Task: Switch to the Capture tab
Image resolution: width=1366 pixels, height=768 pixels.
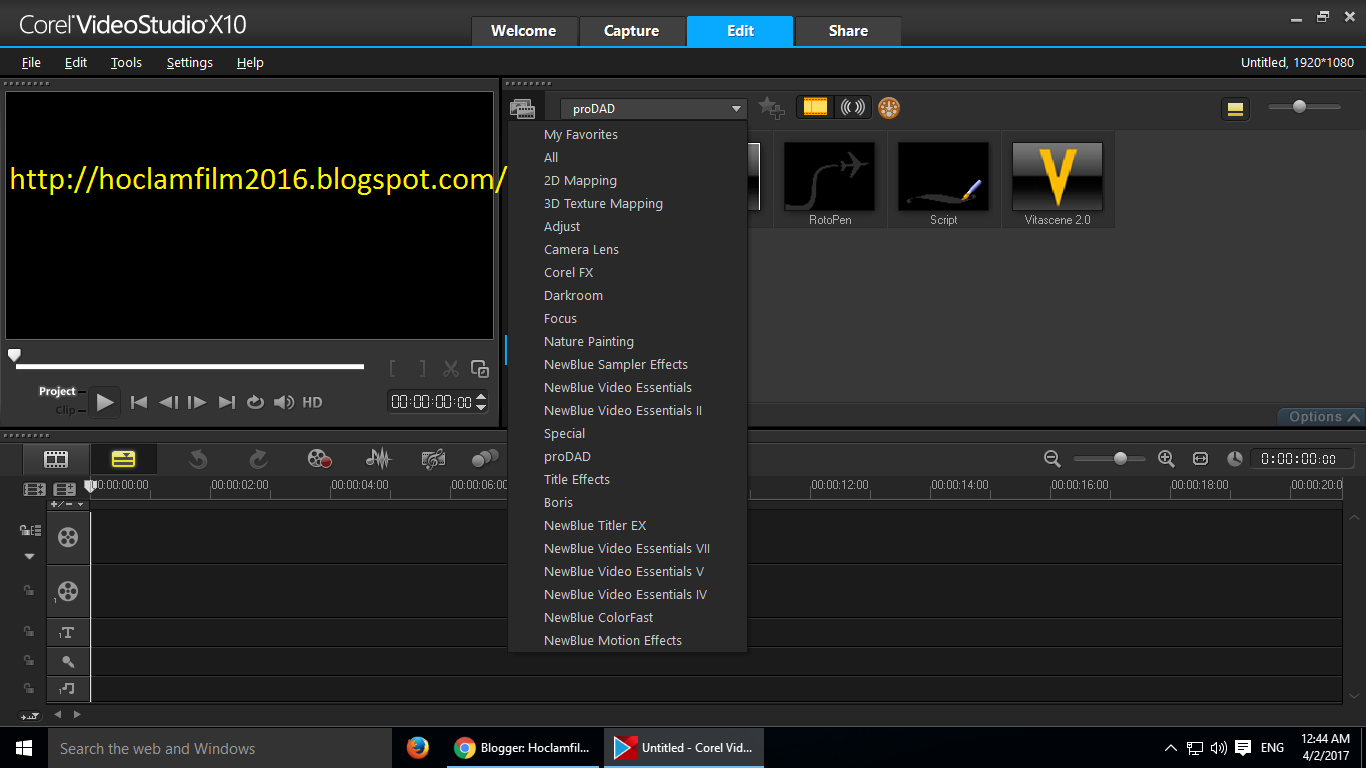Action: coord(632,31)
